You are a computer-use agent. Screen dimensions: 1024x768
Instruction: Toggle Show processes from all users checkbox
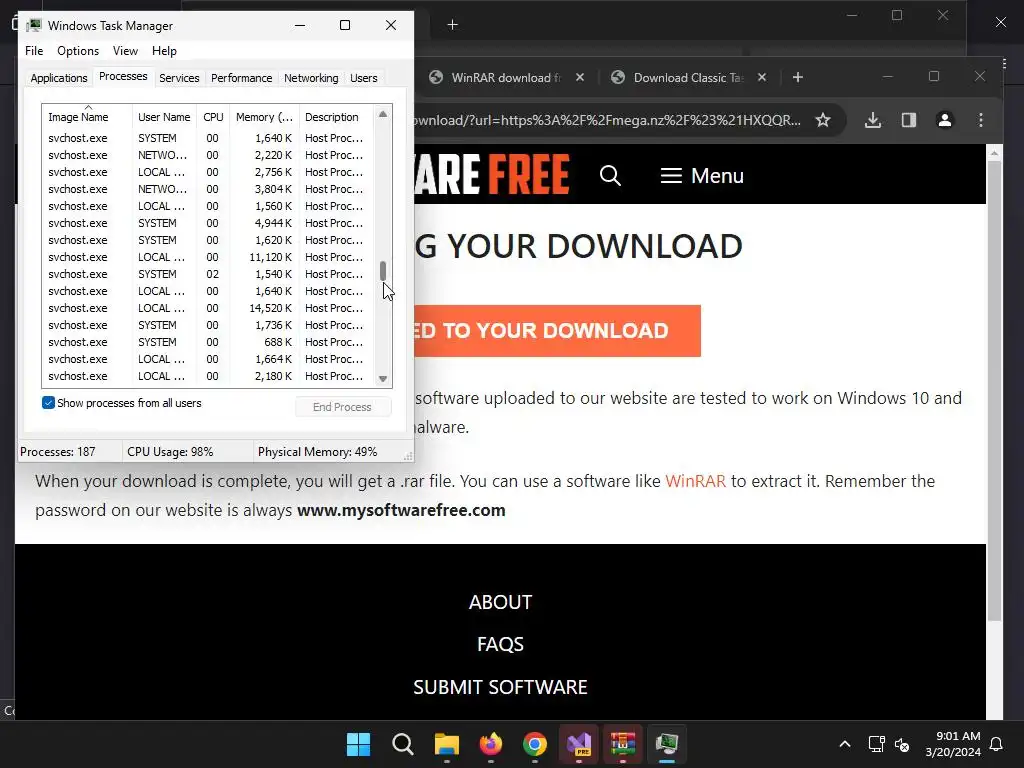(48, 402)
